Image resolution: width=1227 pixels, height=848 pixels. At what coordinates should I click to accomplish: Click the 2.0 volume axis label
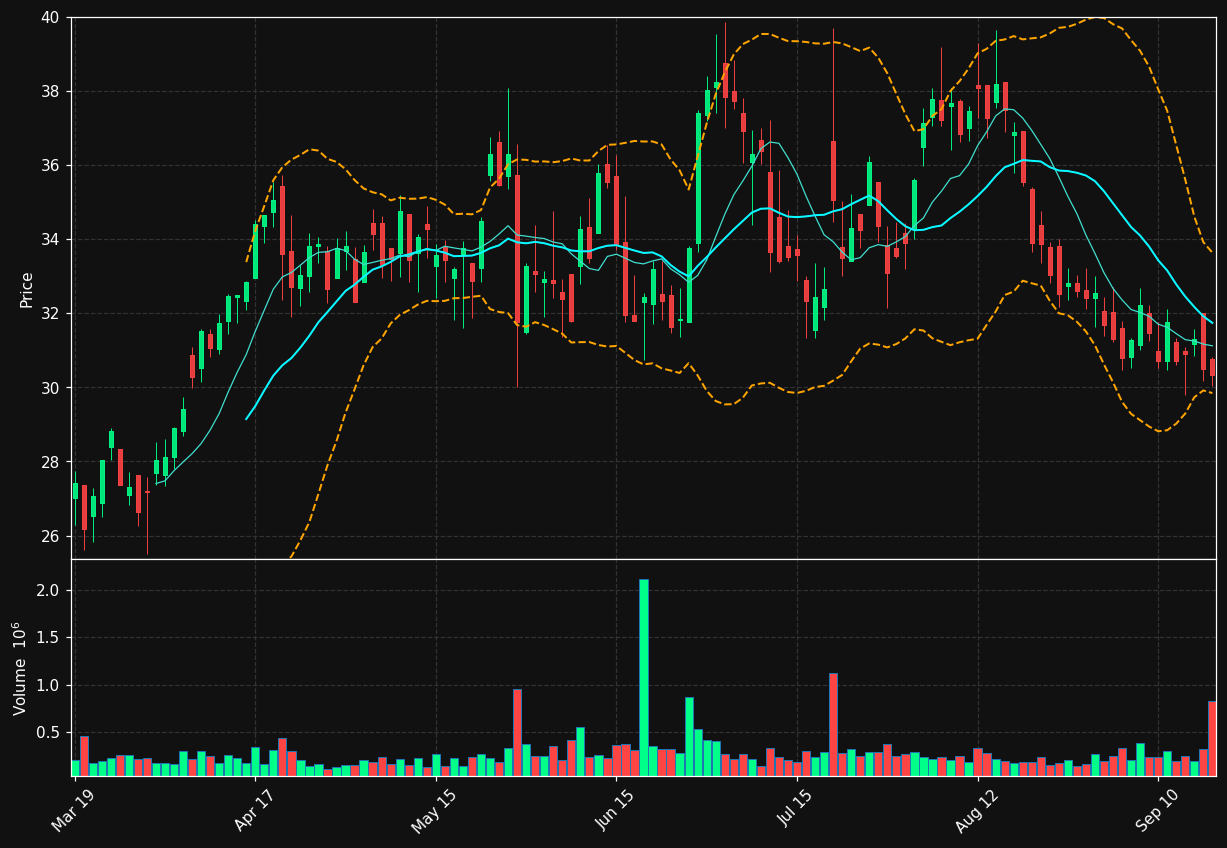click(x=48, y=590)
